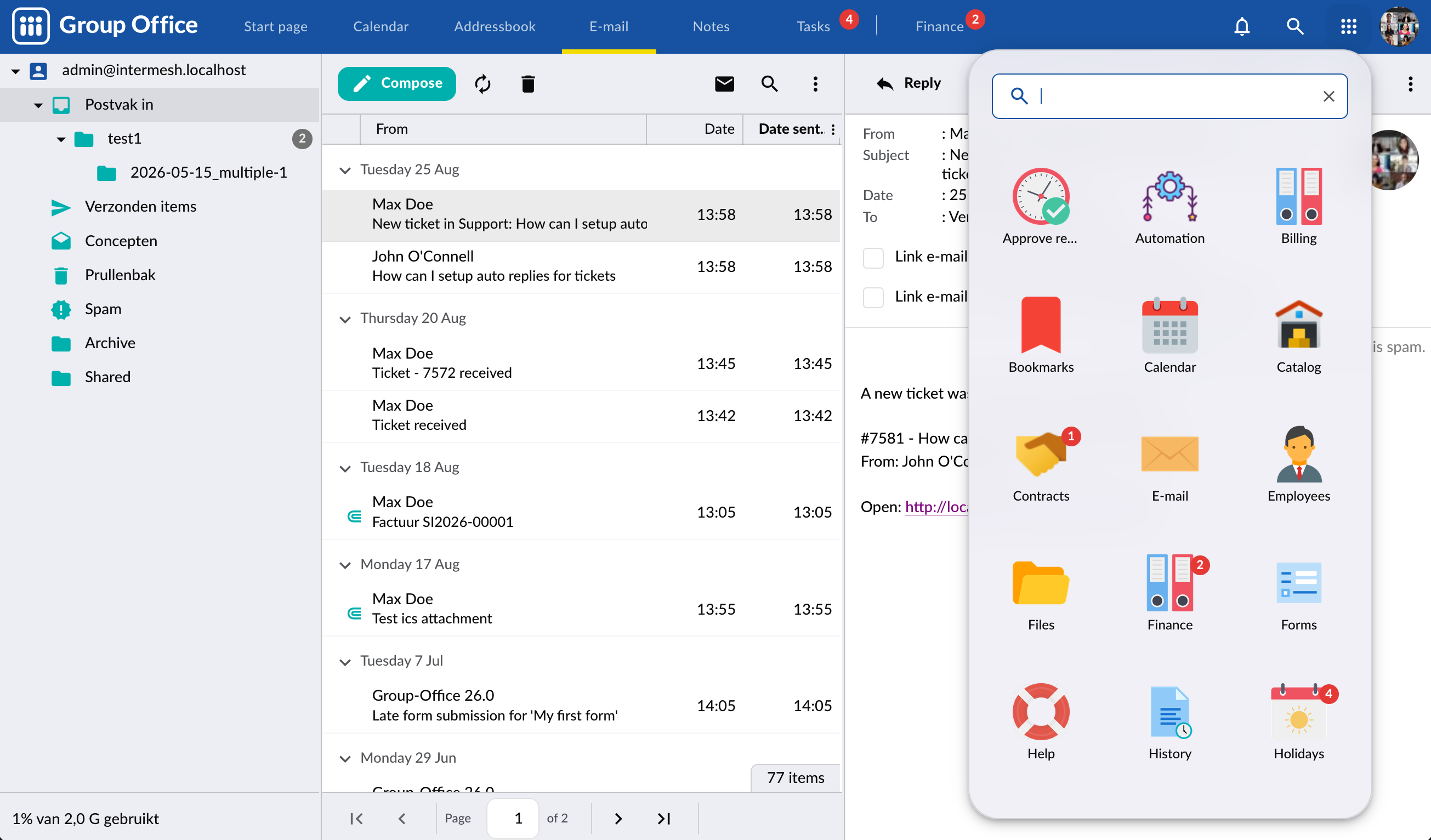1431x840 pixels.
Task: Switch to the Finance tab
Action: pos(939,26)
